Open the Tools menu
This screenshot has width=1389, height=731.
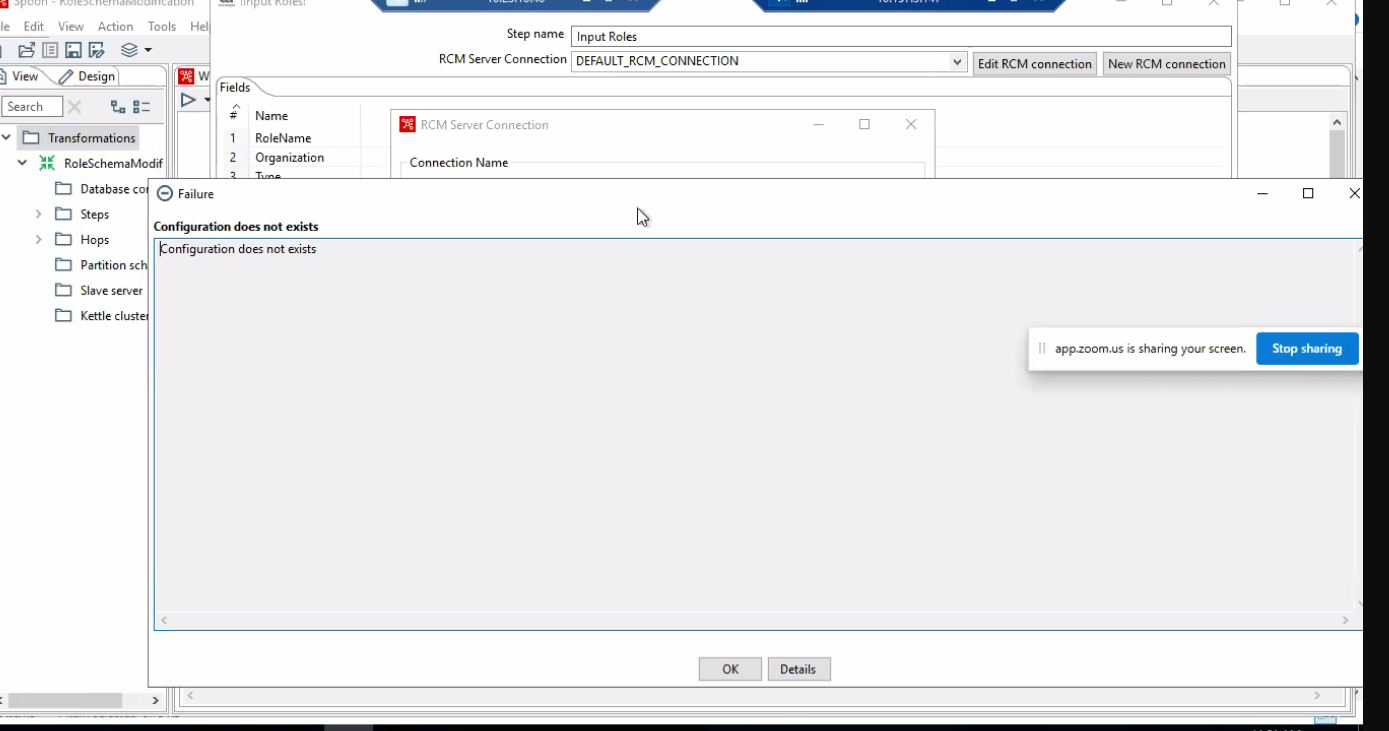(x=161, y=26)
